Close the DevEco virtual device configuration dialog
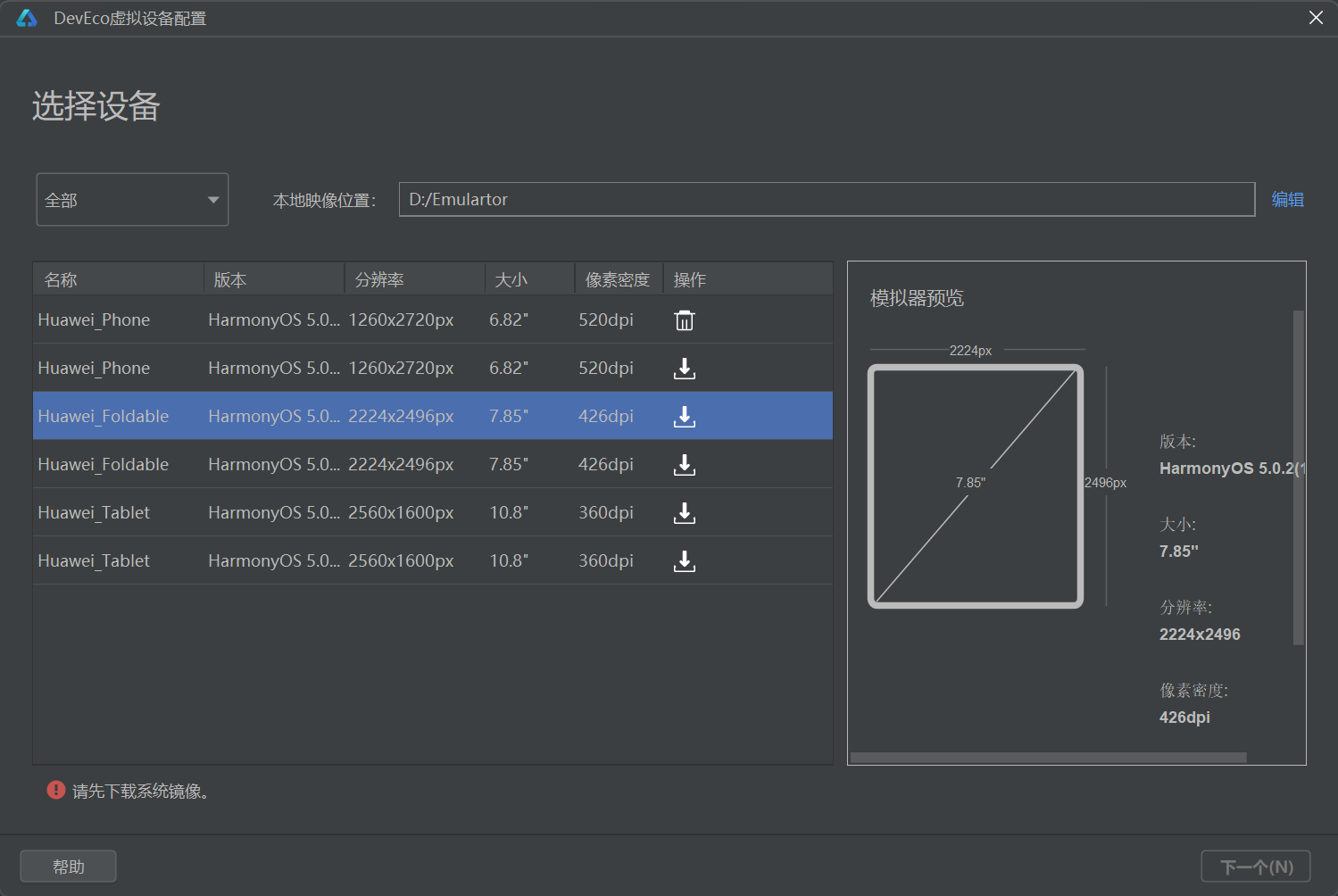 [1316, 18]
